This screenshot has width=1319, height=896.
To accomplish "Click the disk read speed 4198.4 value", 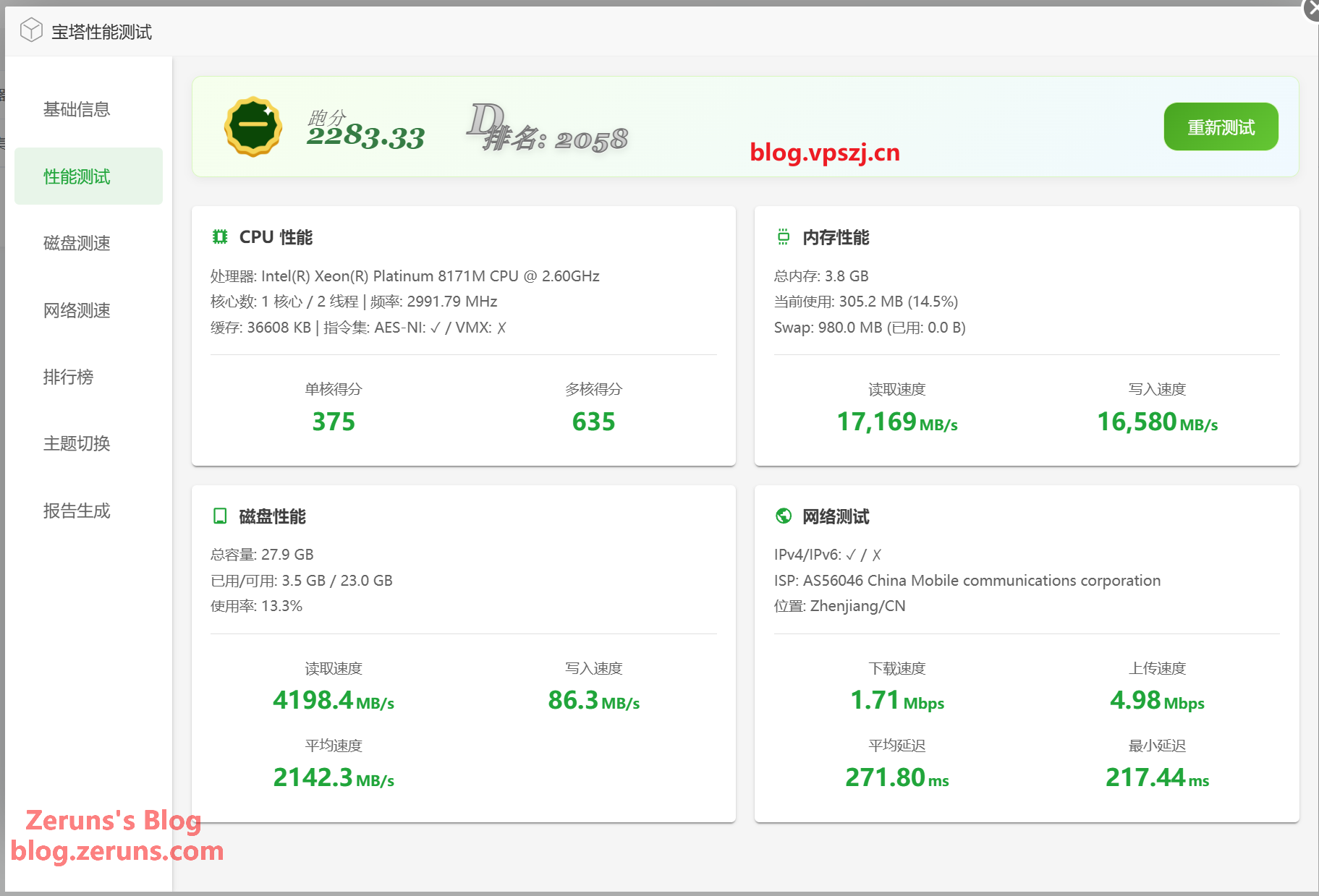I will point(313,700).
